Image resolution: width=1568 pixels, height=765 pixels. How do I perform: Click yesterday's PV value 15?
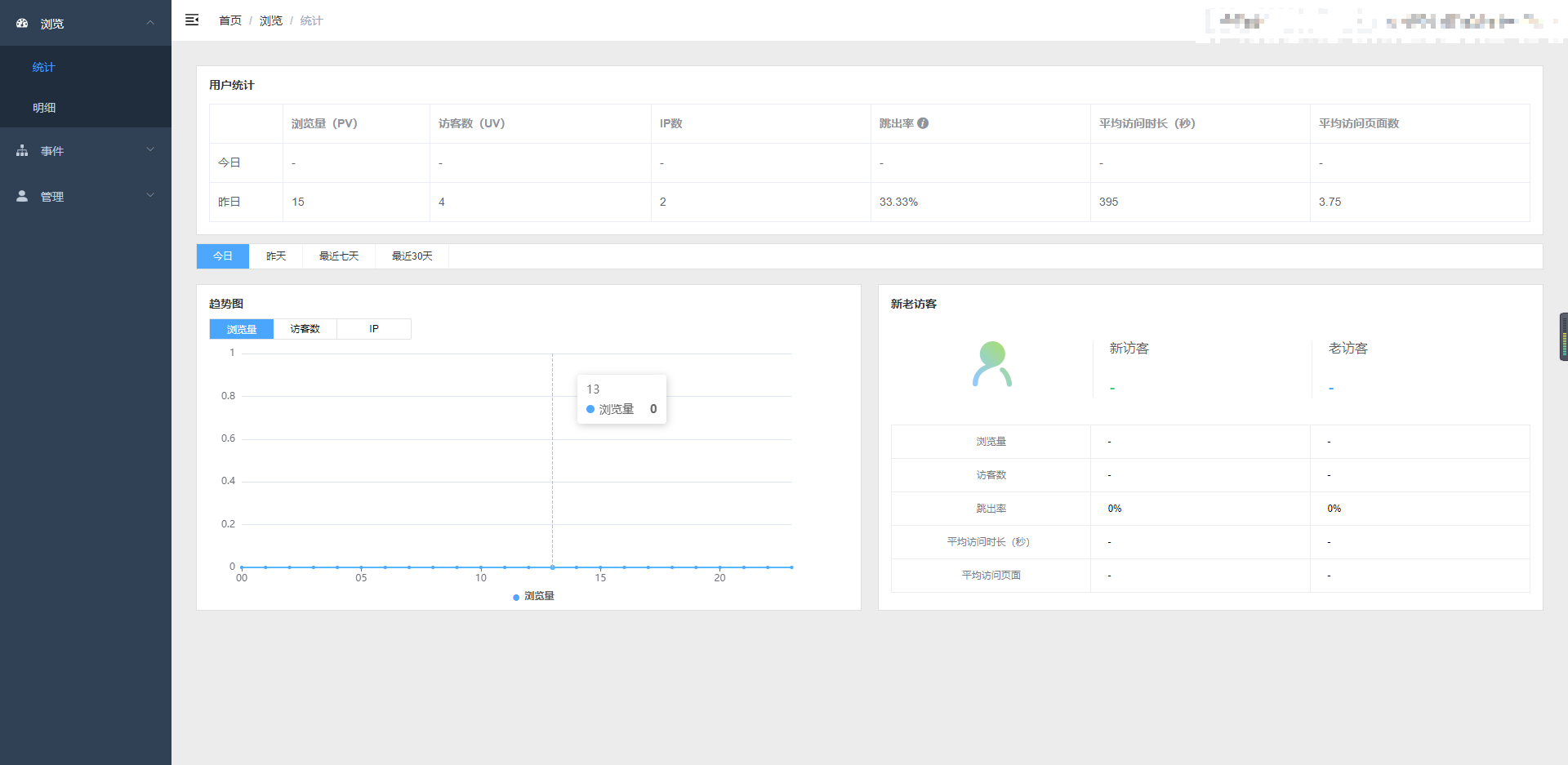(x=298, y=202)
